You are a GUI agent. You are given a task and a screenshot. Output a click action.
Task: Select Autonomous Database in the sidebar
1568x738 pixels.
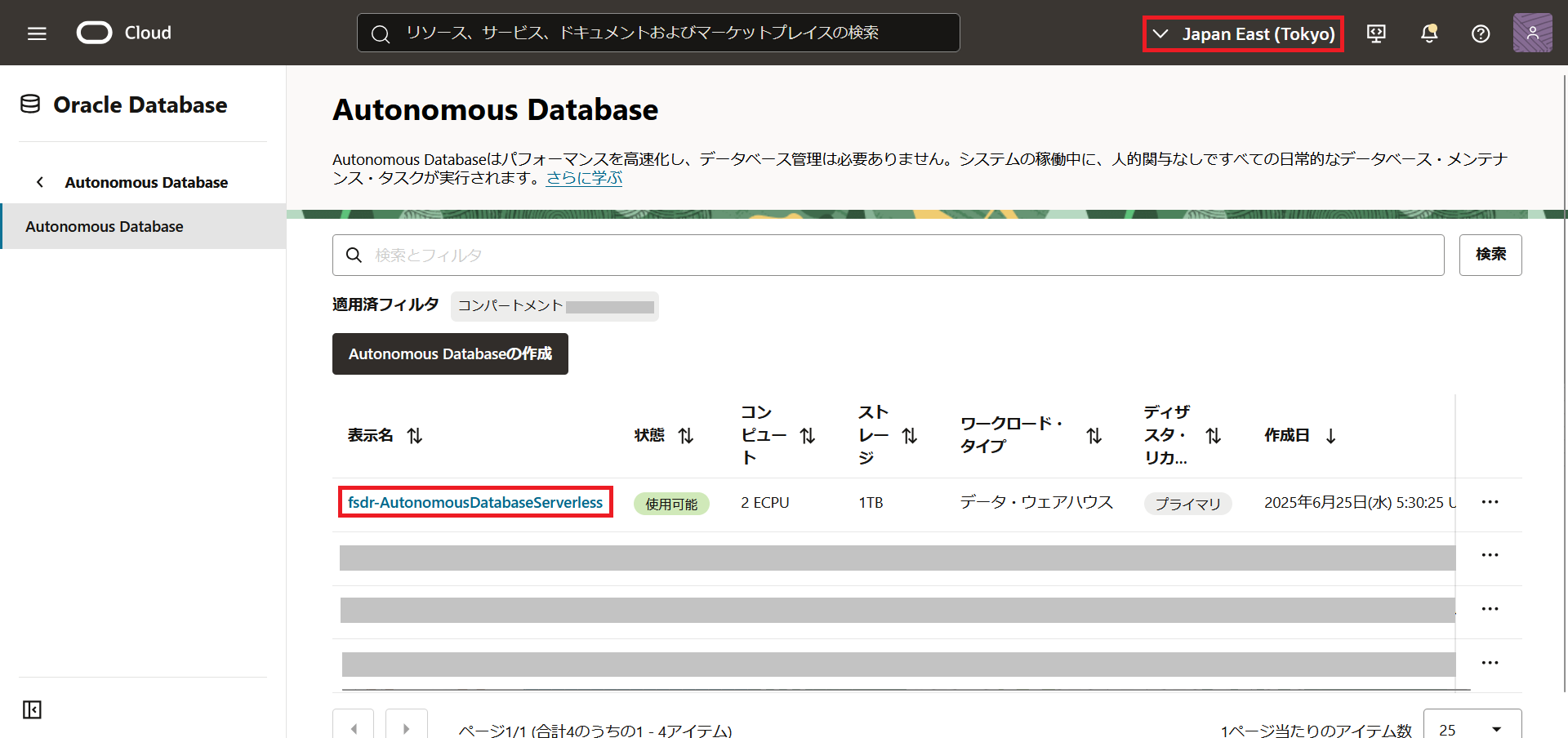coord(104,226)
